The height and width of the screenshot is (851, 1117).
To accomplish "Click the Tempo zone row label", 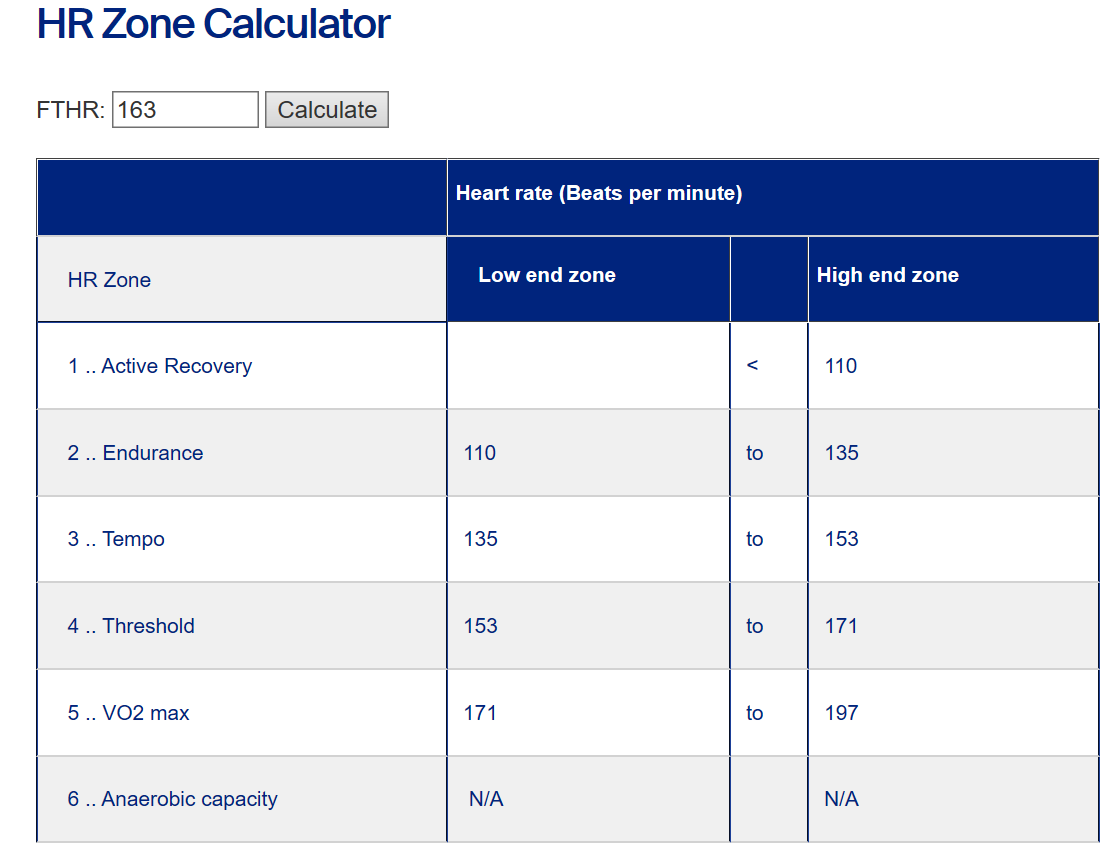I will (x=116, y=539).
